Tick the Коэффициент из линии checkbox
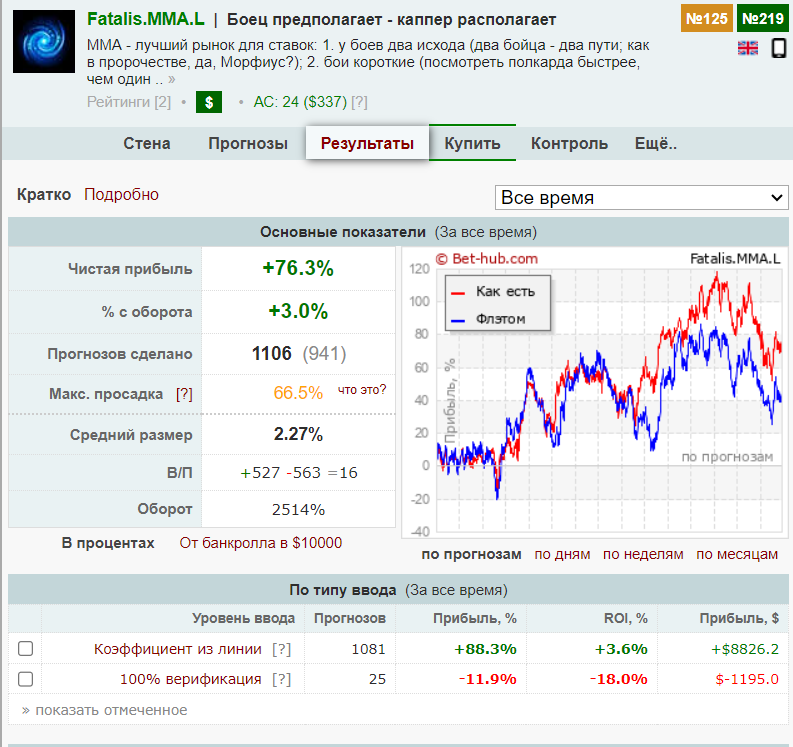Viewport: 793px width, 747px height. coord(26,649)
